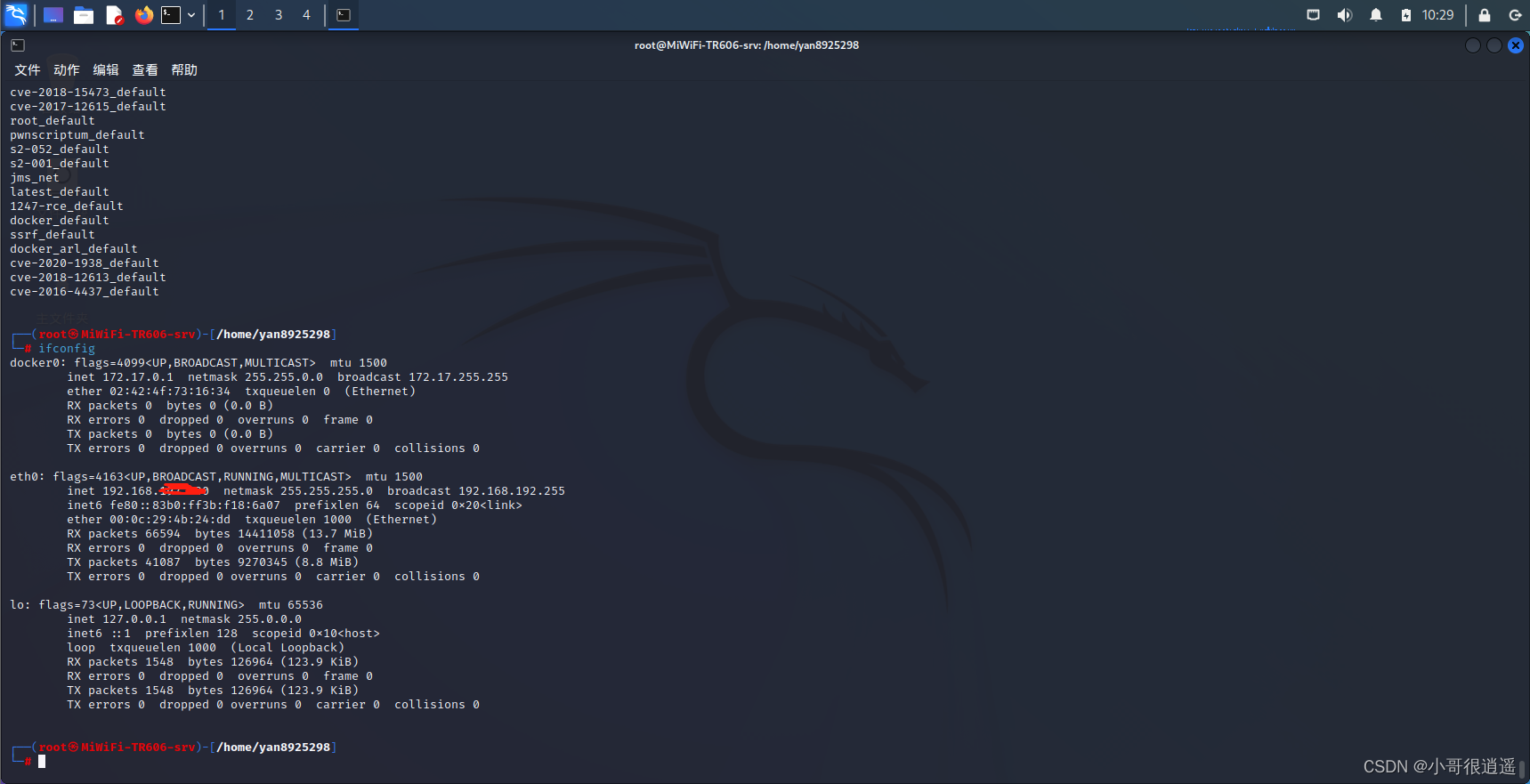Click the 'docker_arl_default' line
Image resolution: width=1530 pixels, height=784 pixels.
coord(74,249)
